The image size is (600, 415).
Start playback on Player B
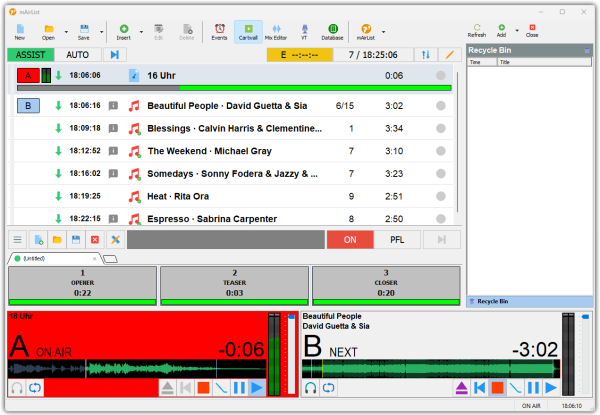tap(551, 388)
